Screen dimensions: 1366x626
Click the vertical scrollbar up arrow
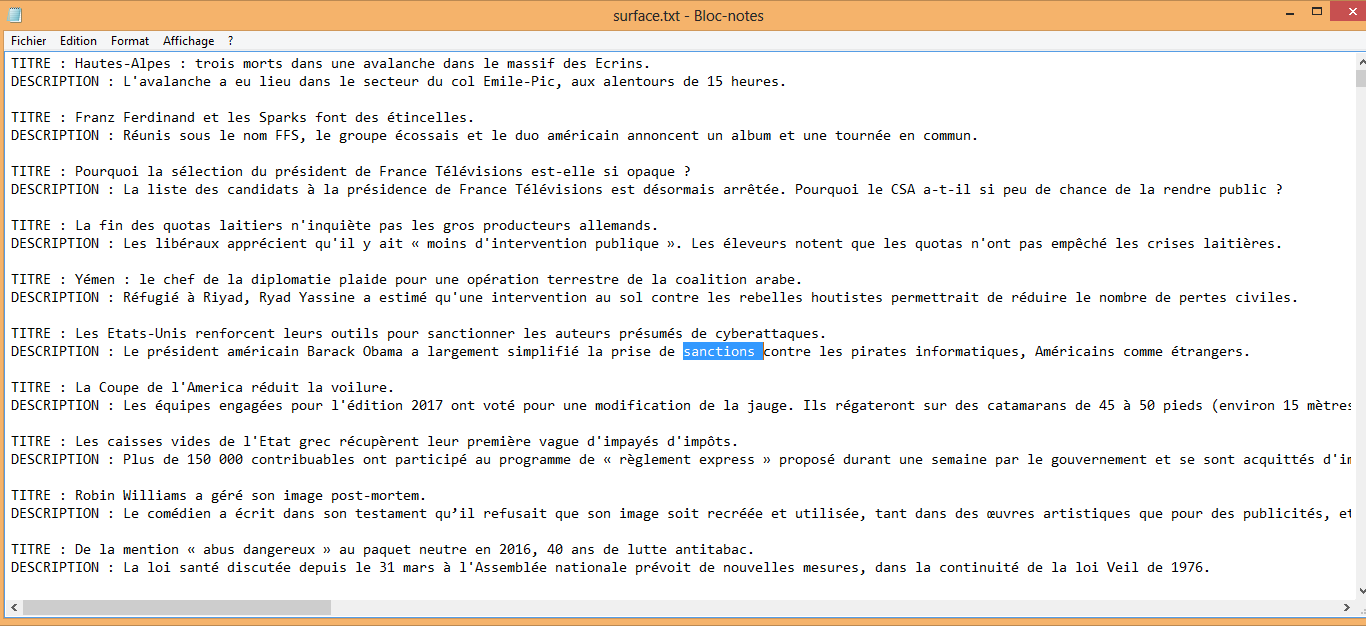coord(1360,61)
